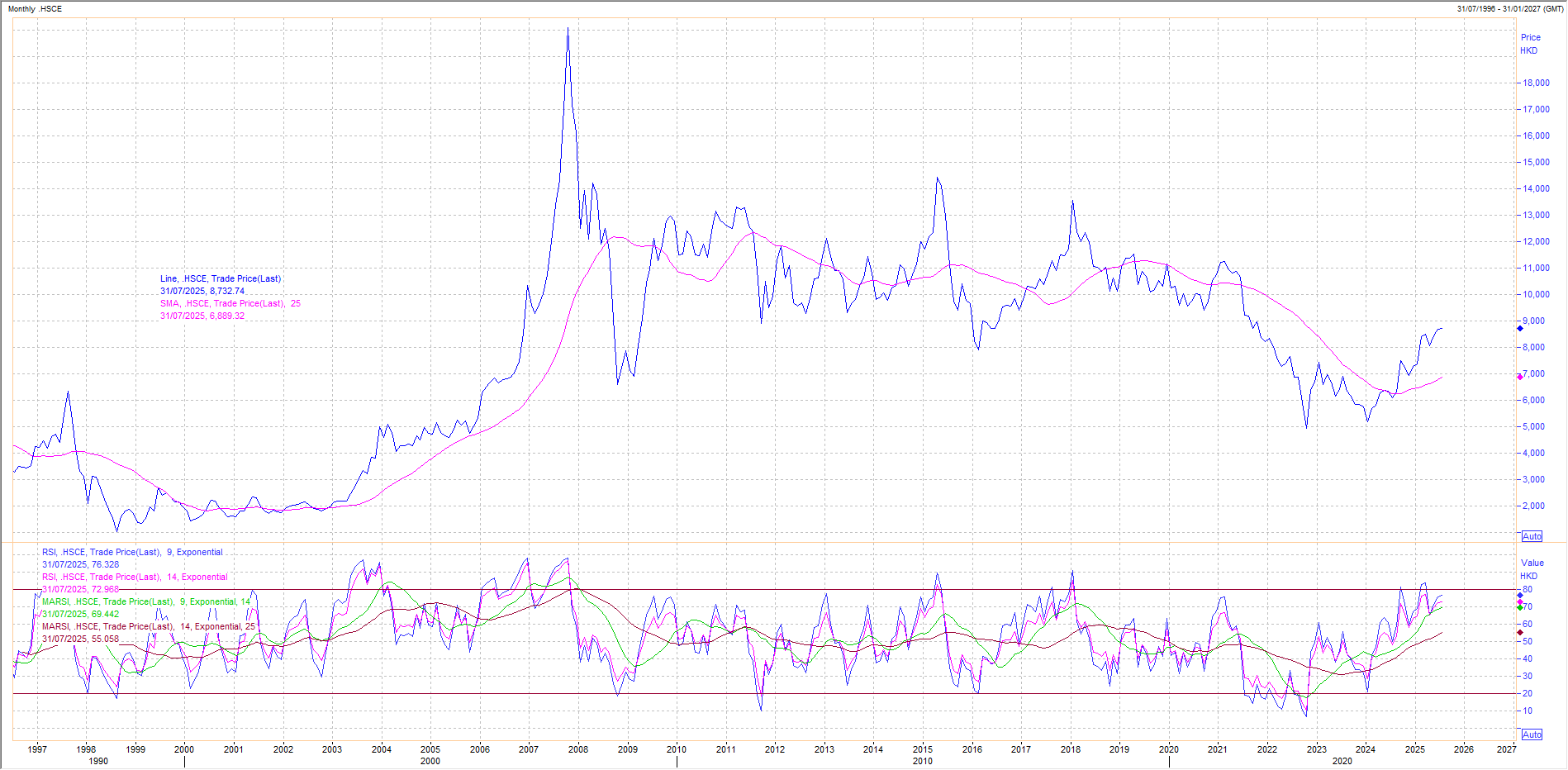Click the dark red MARSI diamond marker near 55

1520,633
